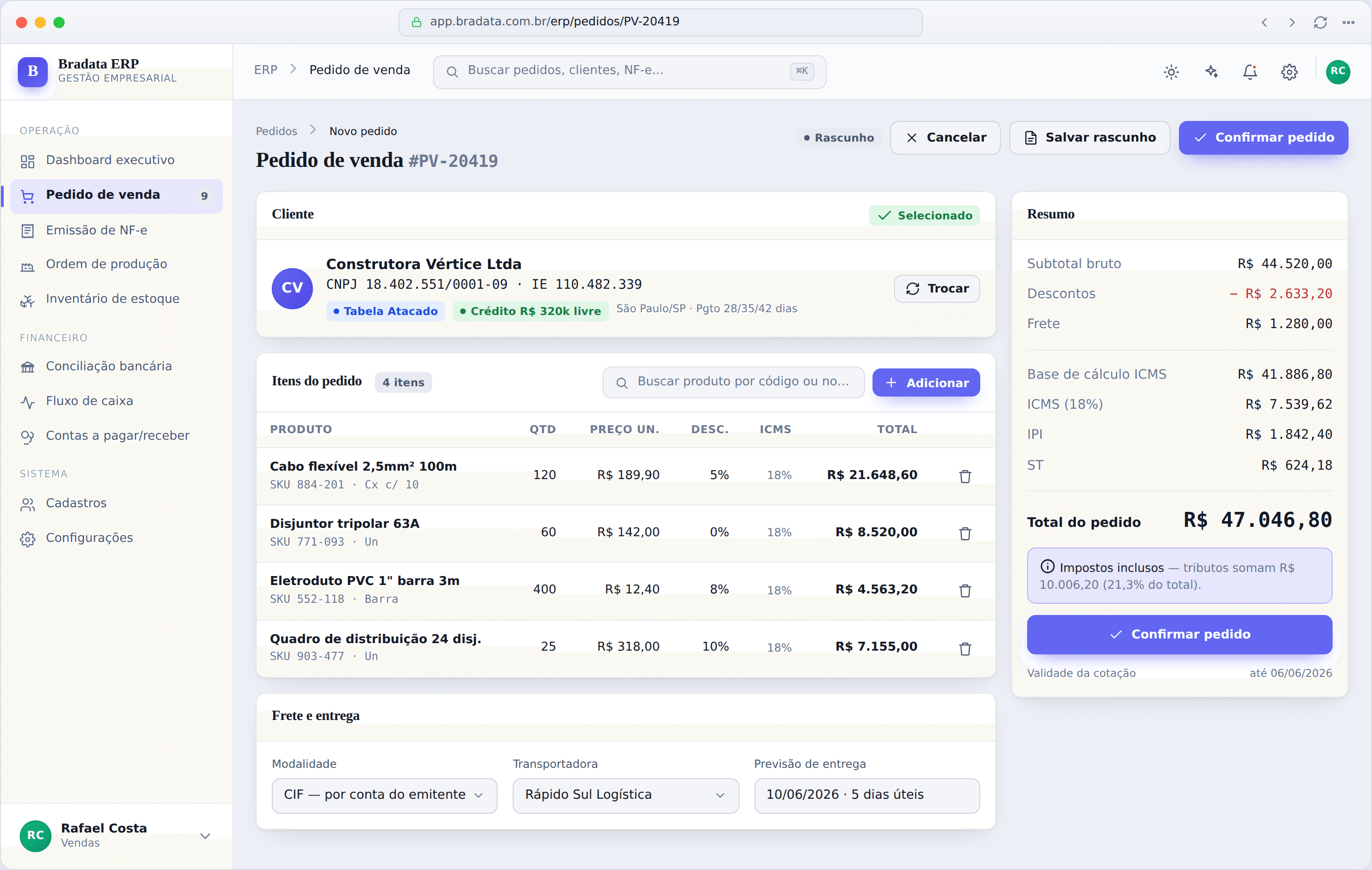
Task: Click the ⌘K shortcut hint in search
Action: click(802, 71)
